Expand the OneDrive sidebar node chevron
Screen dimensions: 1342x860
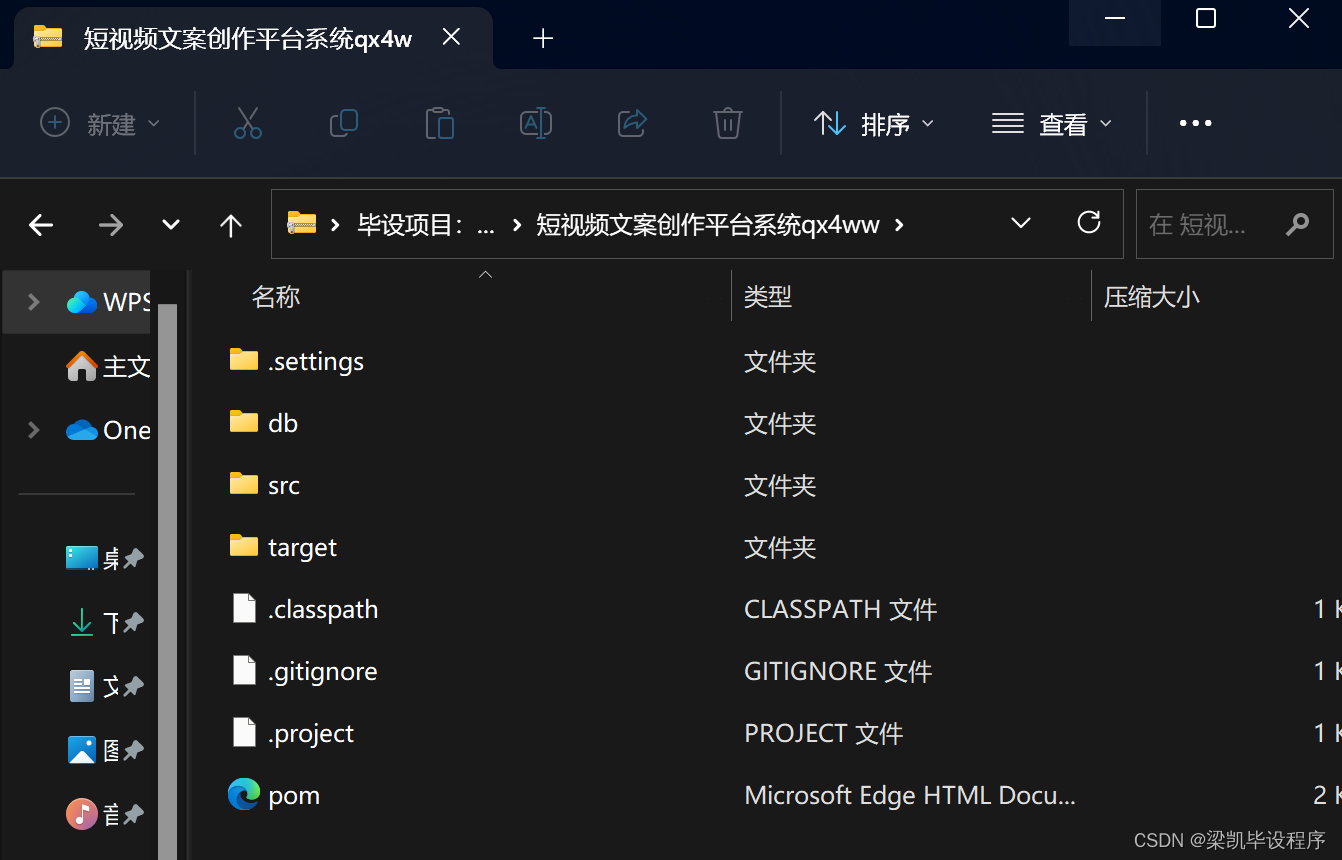[x=33, y=430]
